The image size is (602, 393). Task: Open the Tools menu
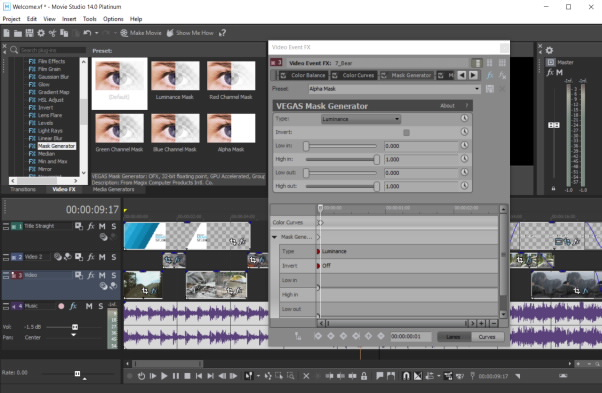(89, 19)
